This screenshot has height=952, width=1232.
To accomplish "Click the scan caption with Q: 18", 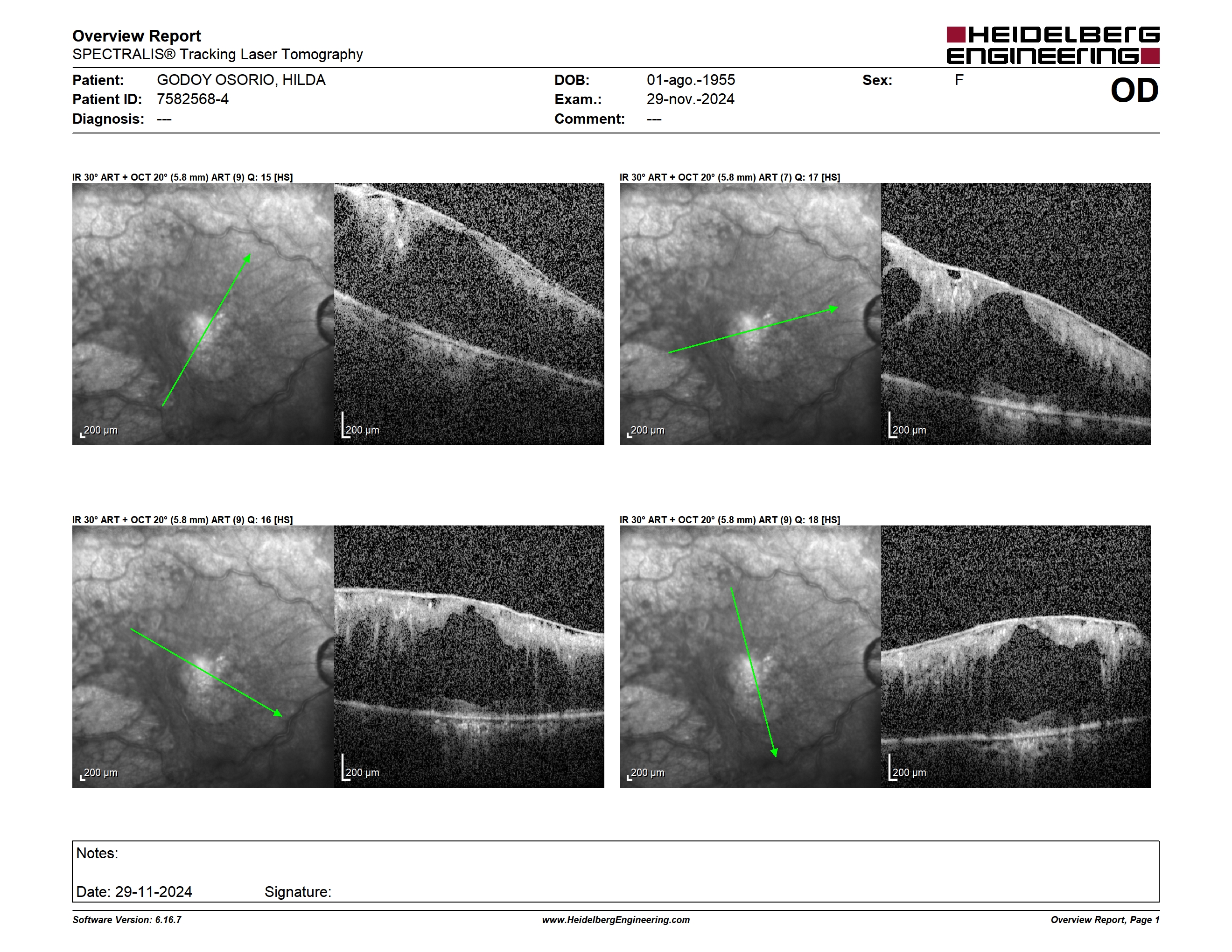I will (729, 520).
